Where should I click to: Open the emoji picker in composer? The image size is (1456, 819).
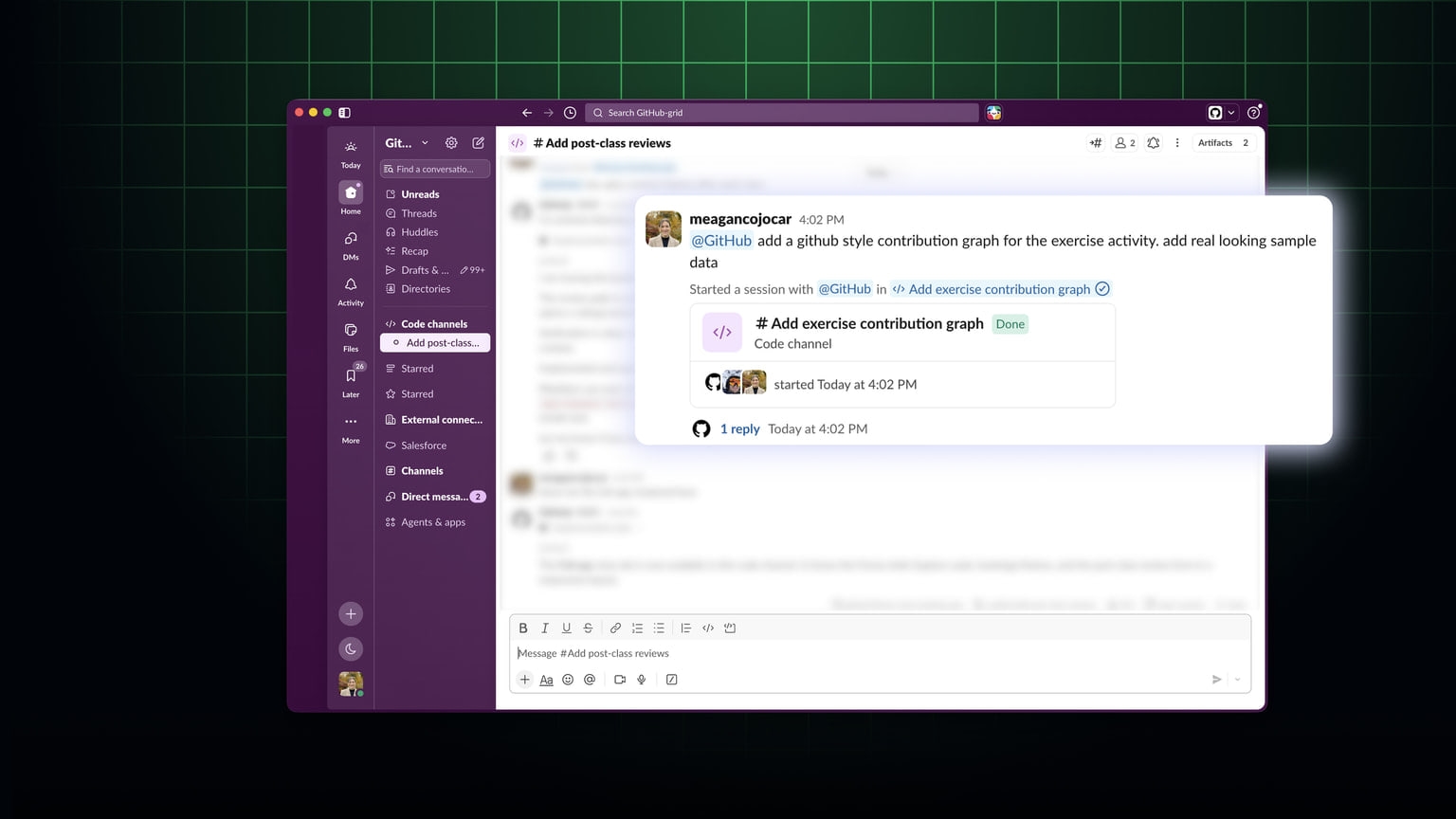[x=568, y=680]
